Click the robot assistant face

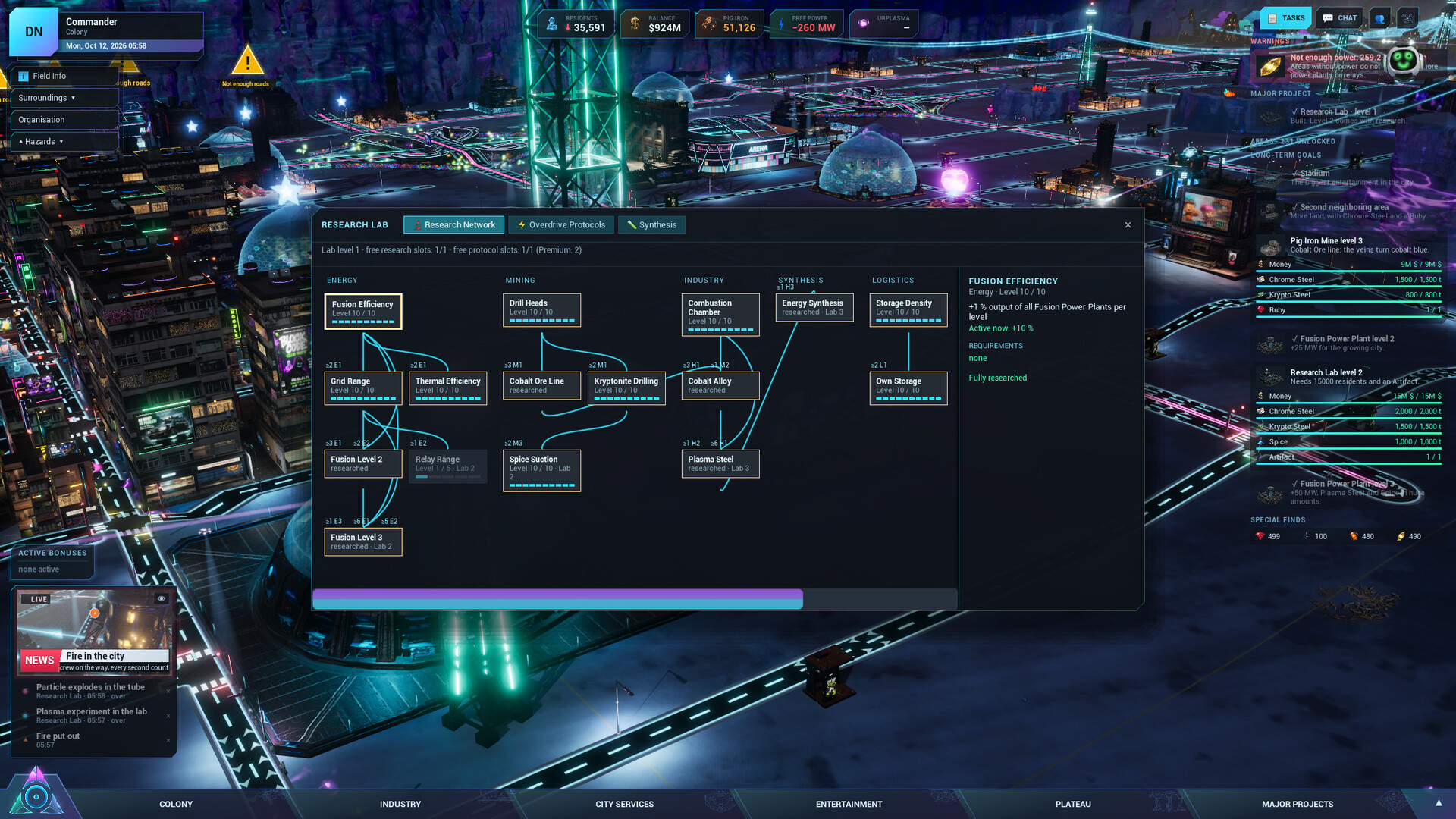(x=1403, y=61)
